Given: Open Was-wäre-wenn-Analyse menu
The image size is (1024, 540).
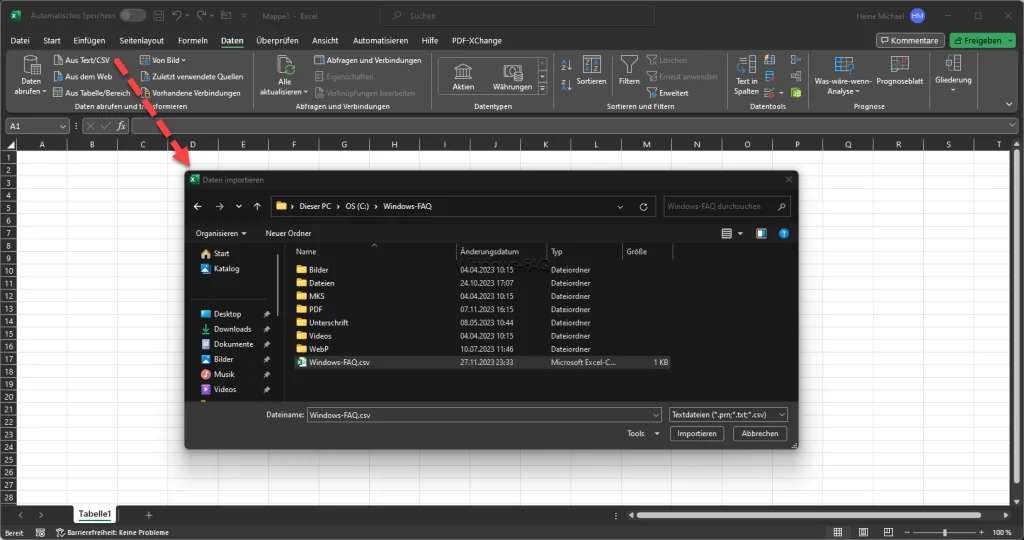Looking at the screenshot, I should pos(843,75).
